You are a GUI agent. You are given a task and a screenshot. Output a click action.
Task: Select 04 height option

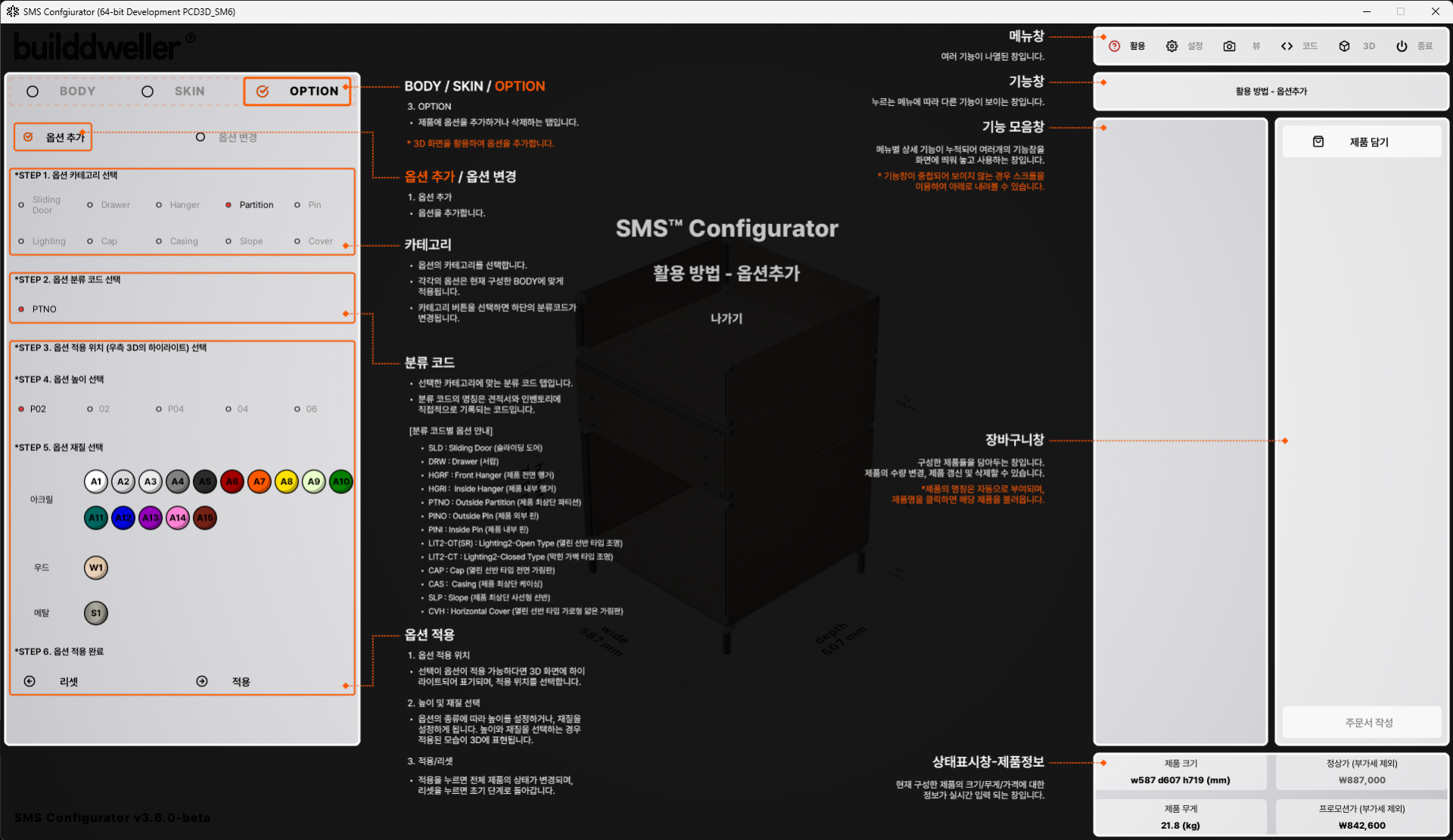(229, 409)
